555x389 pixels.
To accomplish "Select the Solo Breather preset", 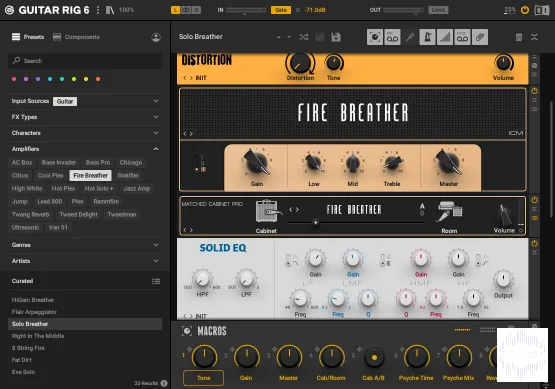I will (x=85, y=324).
